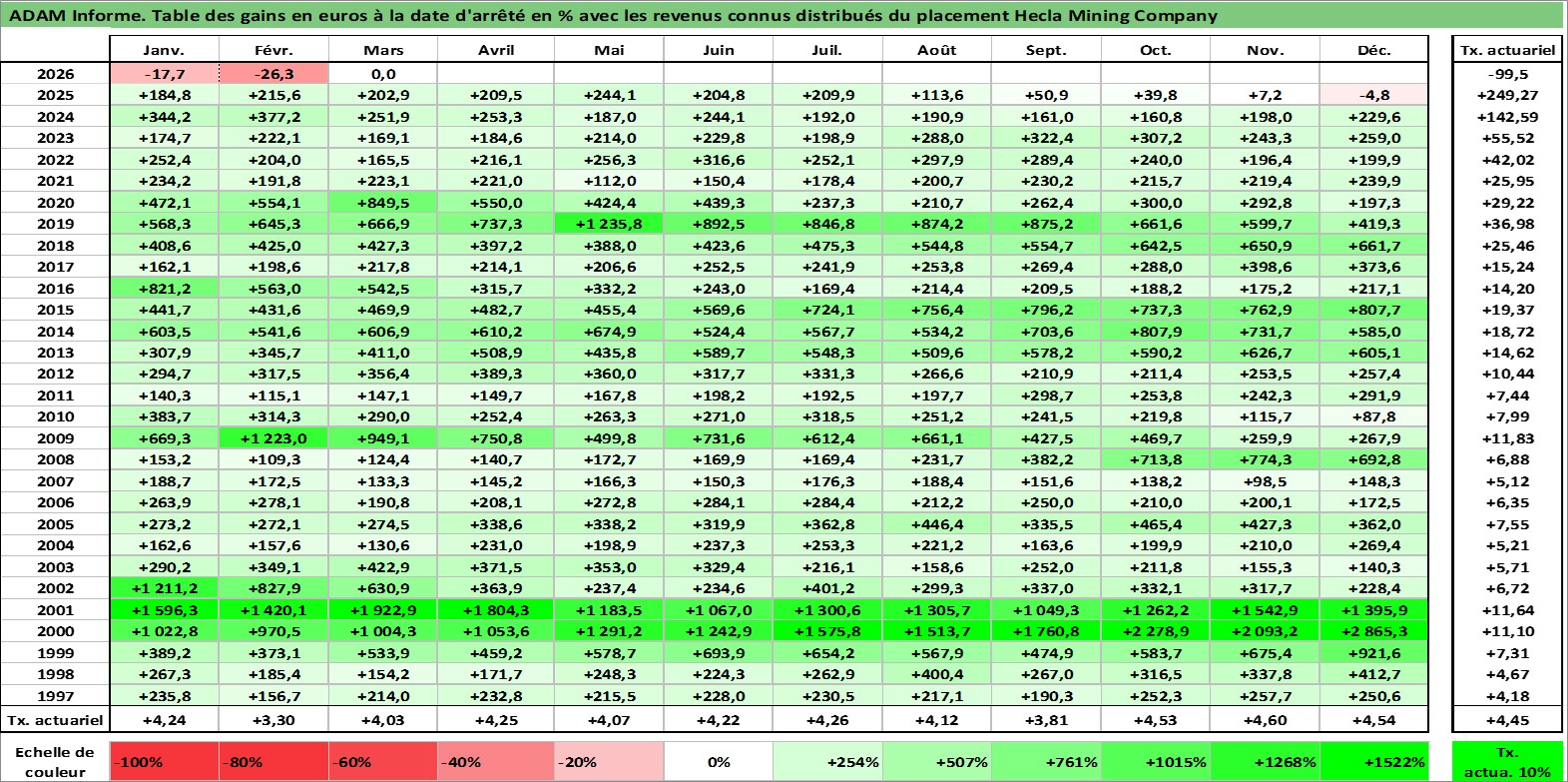
Task: Click the 1997 year row label
Action: [x=55, y=696]
